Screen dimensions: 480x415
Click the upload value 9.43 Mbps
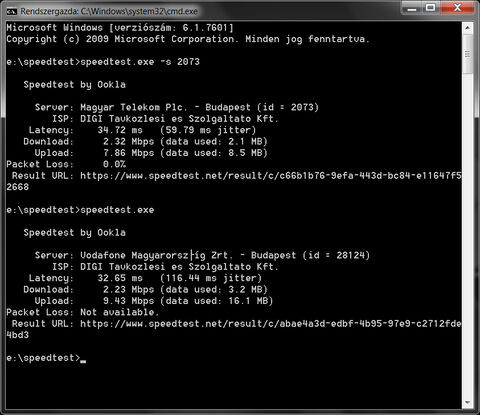(128, 301)
